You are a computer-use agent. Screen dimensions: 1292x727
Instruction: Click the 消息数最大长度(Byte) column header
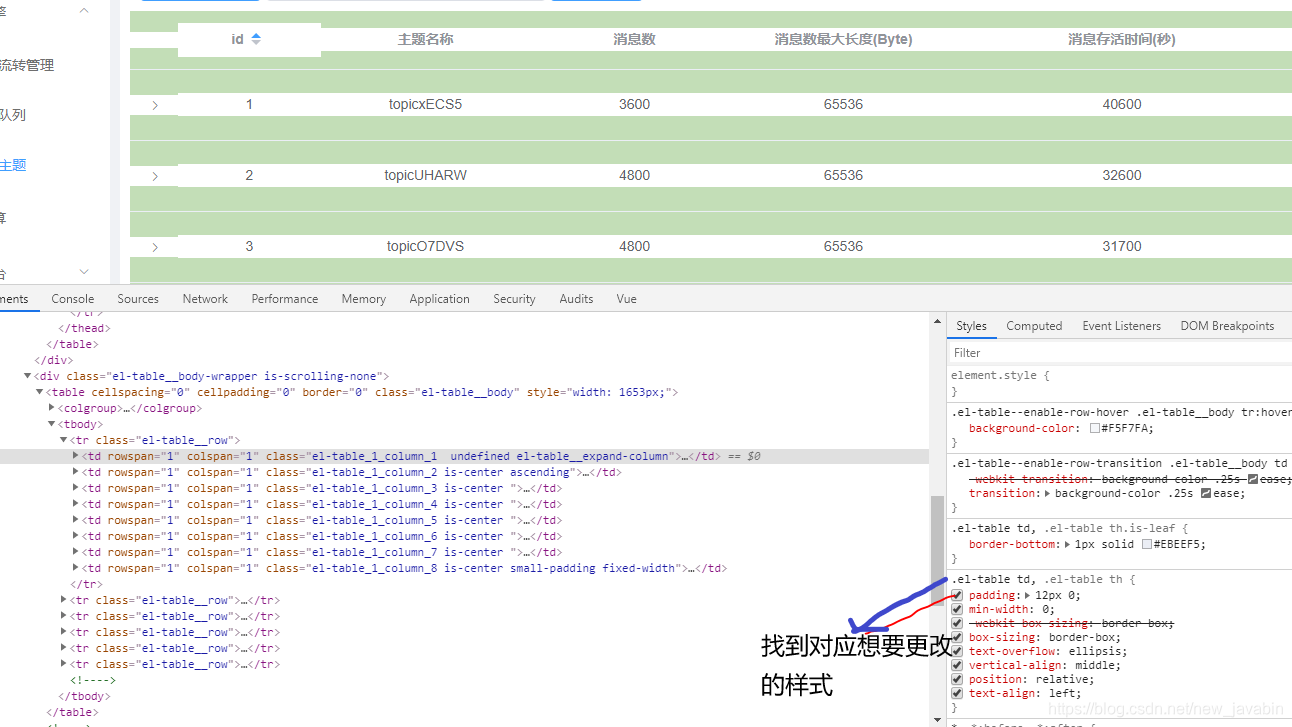[x=843, y=39]
